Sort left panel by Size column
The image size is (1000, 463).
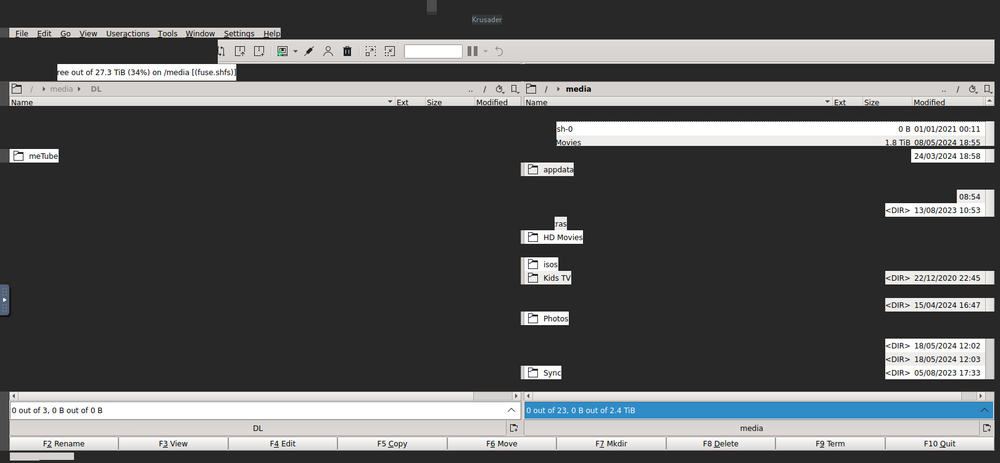tap(450, 102)
